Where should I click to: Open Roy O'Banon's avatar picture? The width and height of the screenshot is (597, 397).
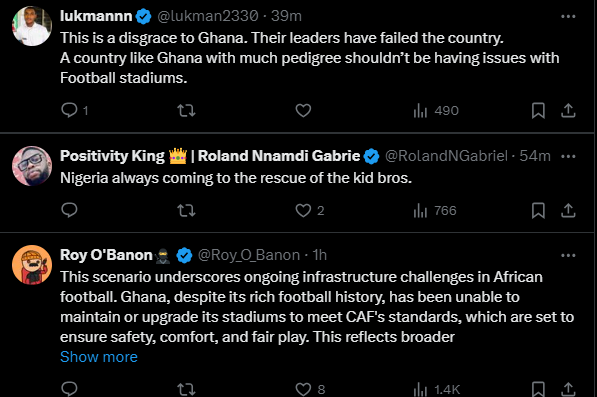tap(32, 265)
